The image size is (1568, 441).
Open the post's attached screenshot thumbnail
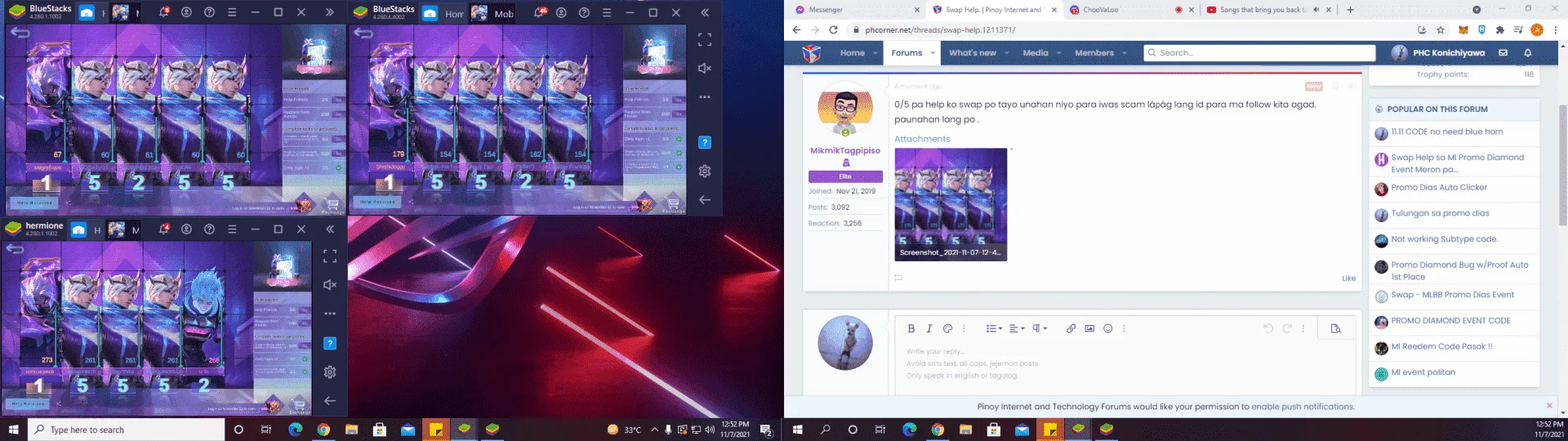(951, 204)
